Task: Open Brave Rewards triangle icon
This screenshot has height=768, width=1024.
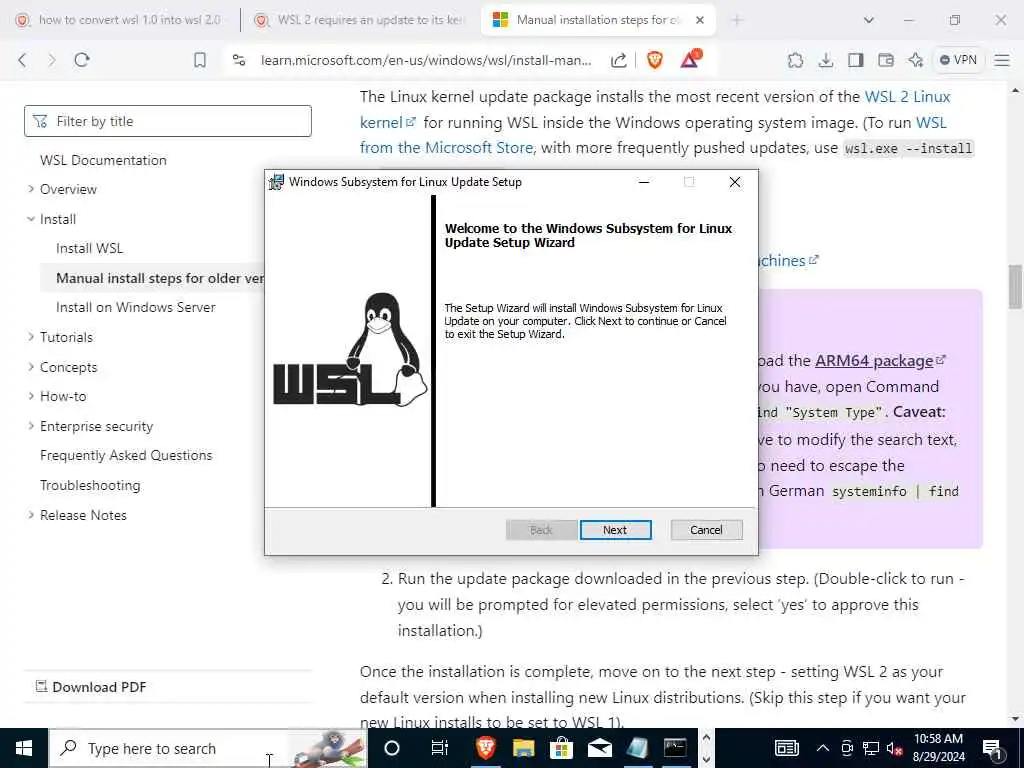Action: (690, 59)
